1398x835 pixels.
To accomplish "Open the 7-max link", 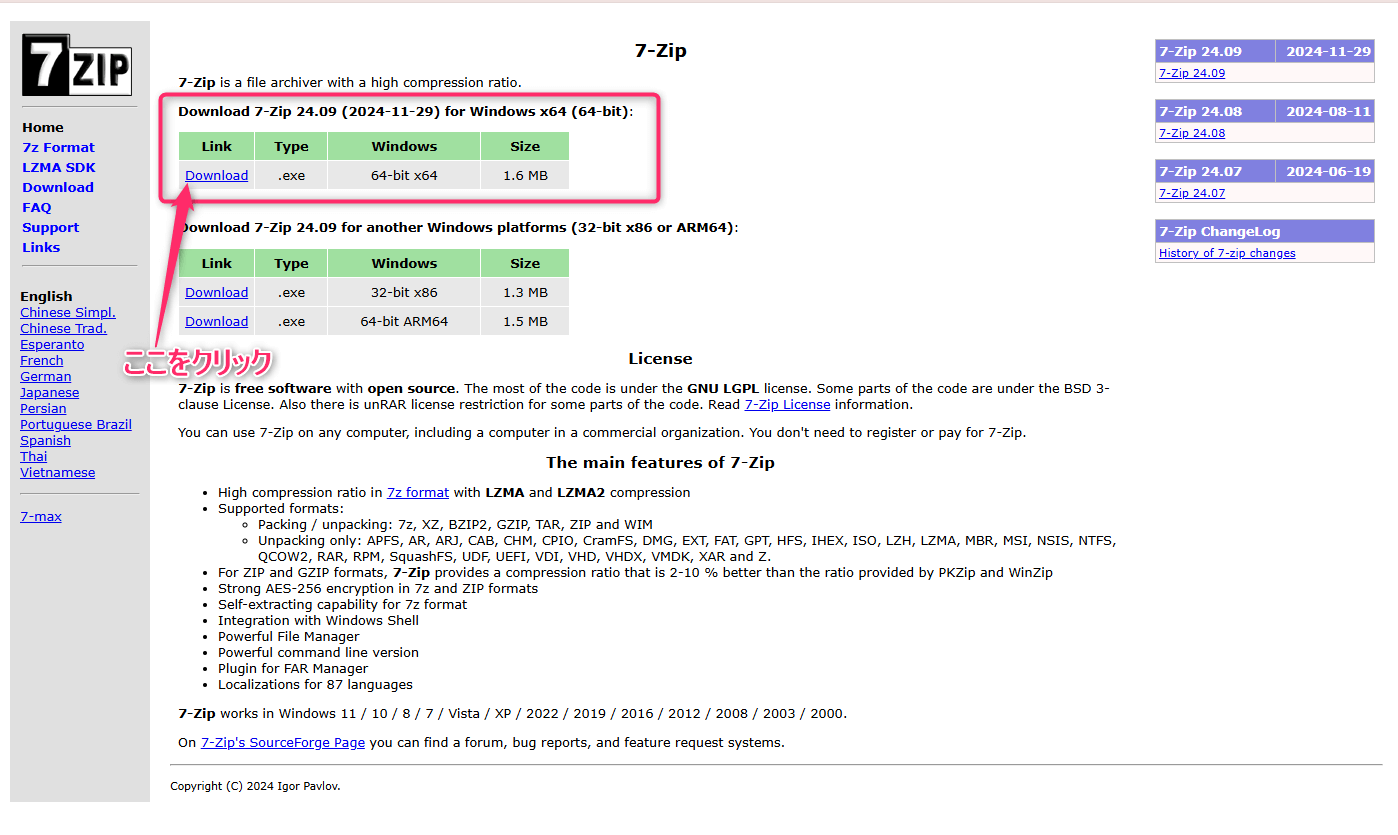I will coord(40,516).
